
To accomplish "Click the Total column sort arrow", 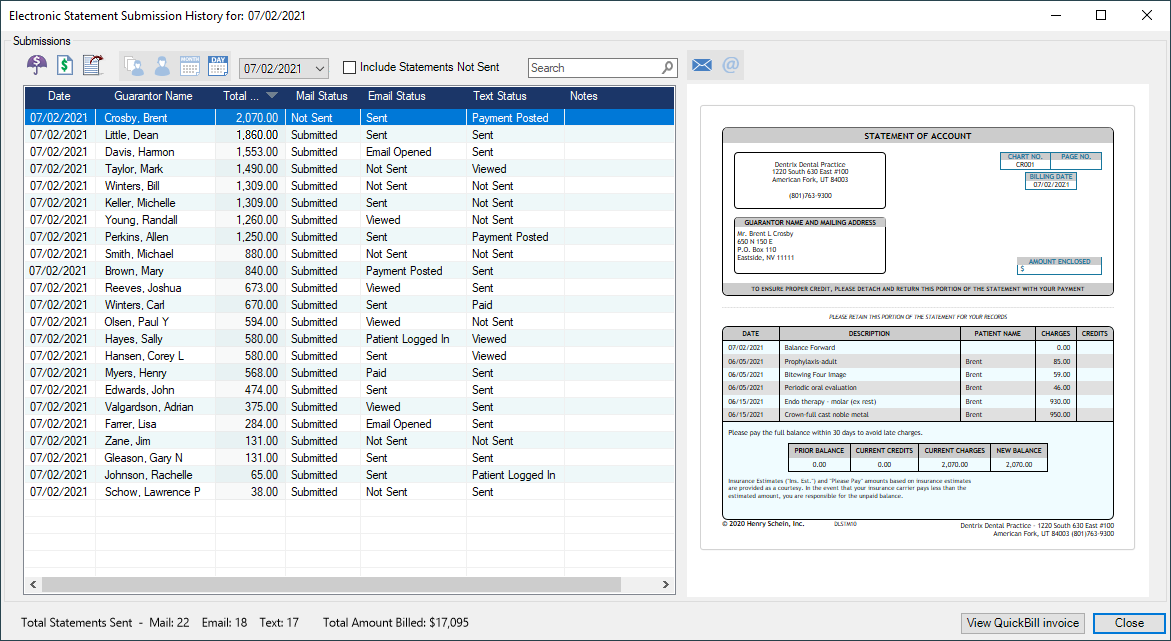I will (272, 97).
